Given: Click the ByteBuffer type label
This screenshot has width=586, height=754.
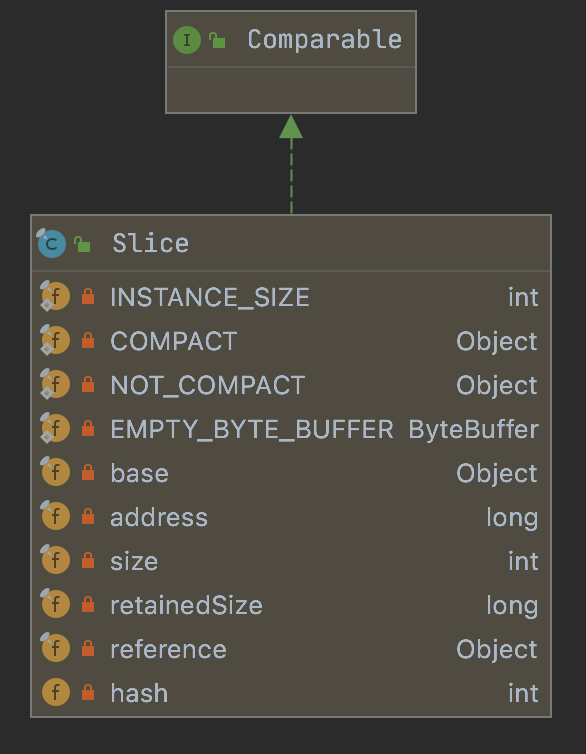Looking at the screenshot, I should coord(474,429).
